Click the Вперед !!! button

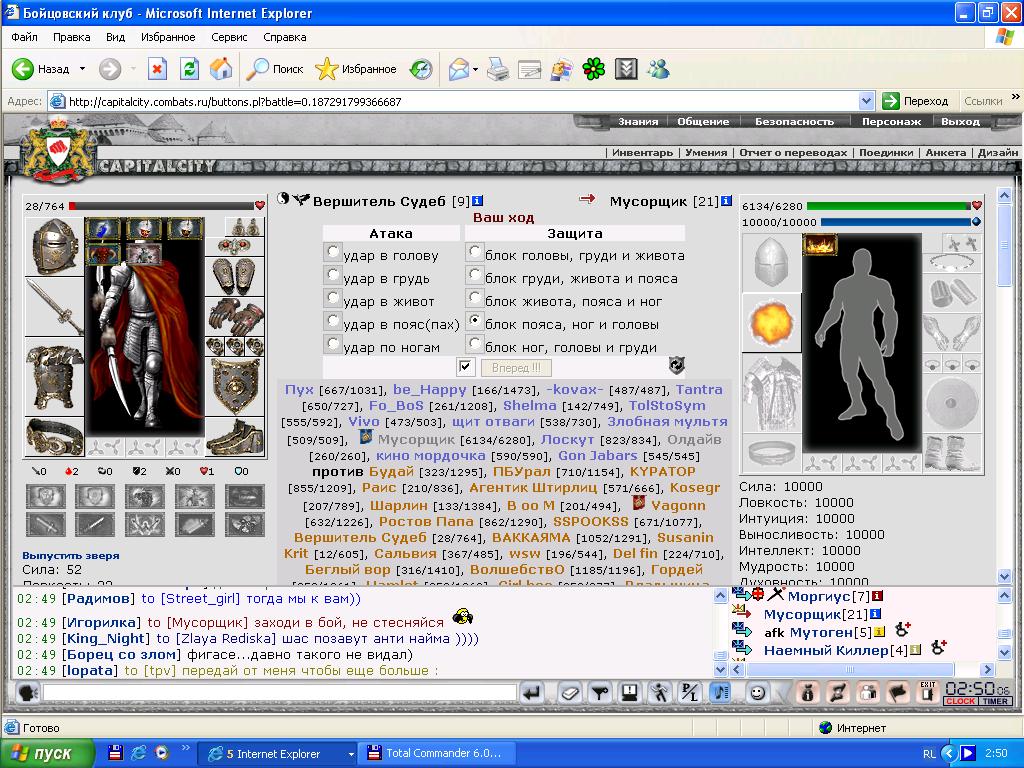click(516, 368)
